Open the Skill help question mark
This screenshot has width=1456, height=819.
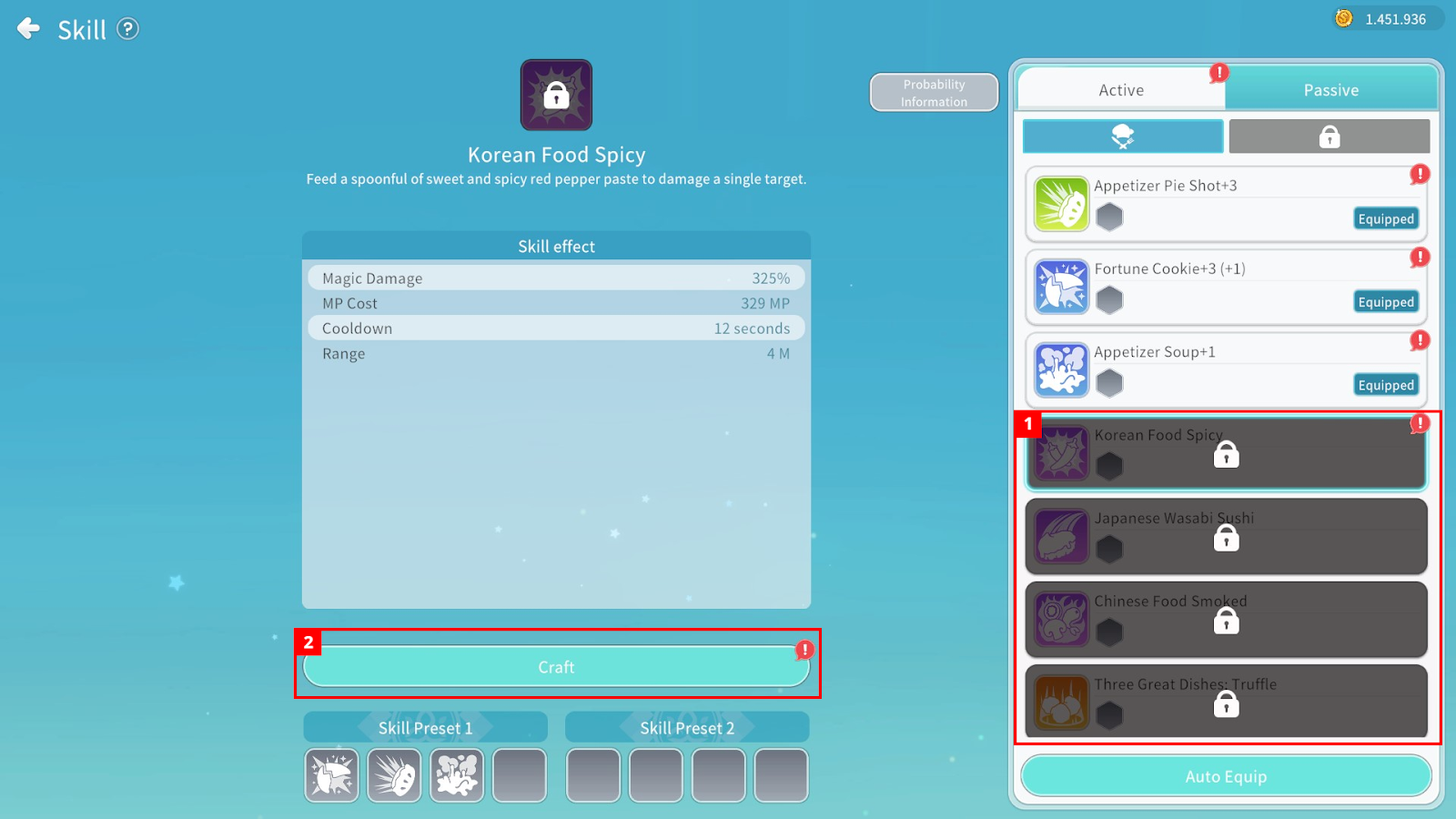(x=128, y=29)
